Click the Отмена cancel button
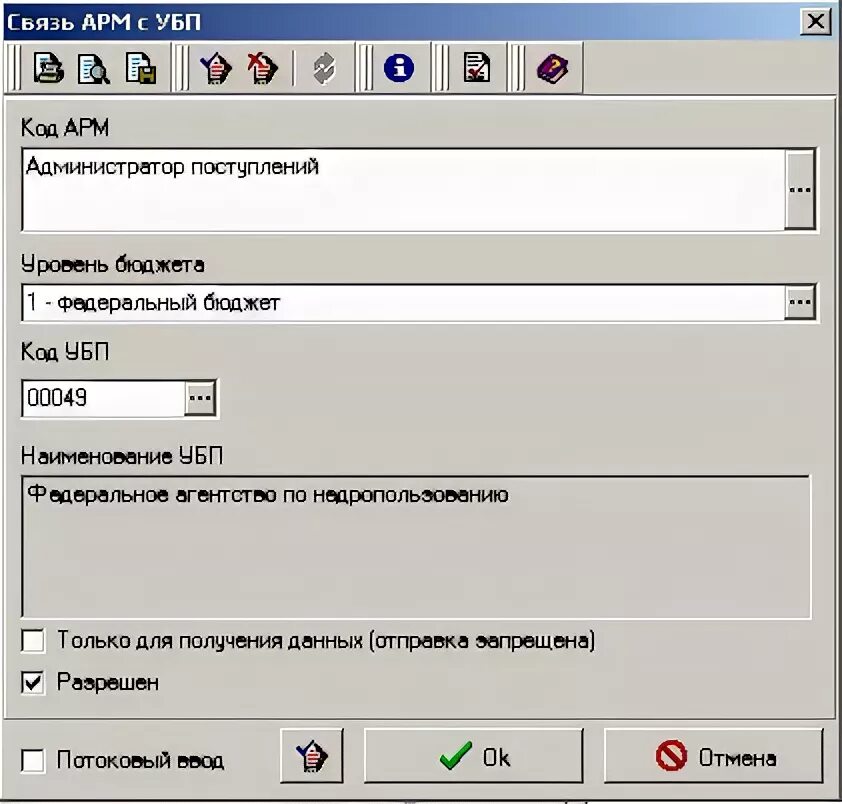 click(x=714, y=756)
